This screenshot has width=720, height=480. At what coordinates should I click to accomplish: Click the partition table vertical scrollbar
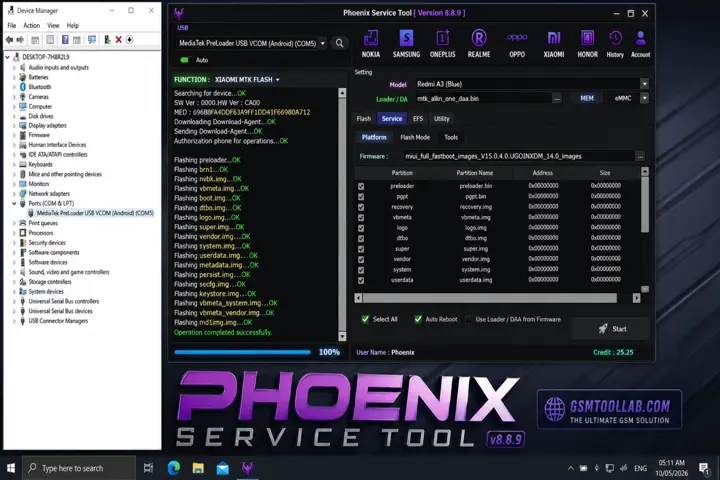tap(645, 230)
